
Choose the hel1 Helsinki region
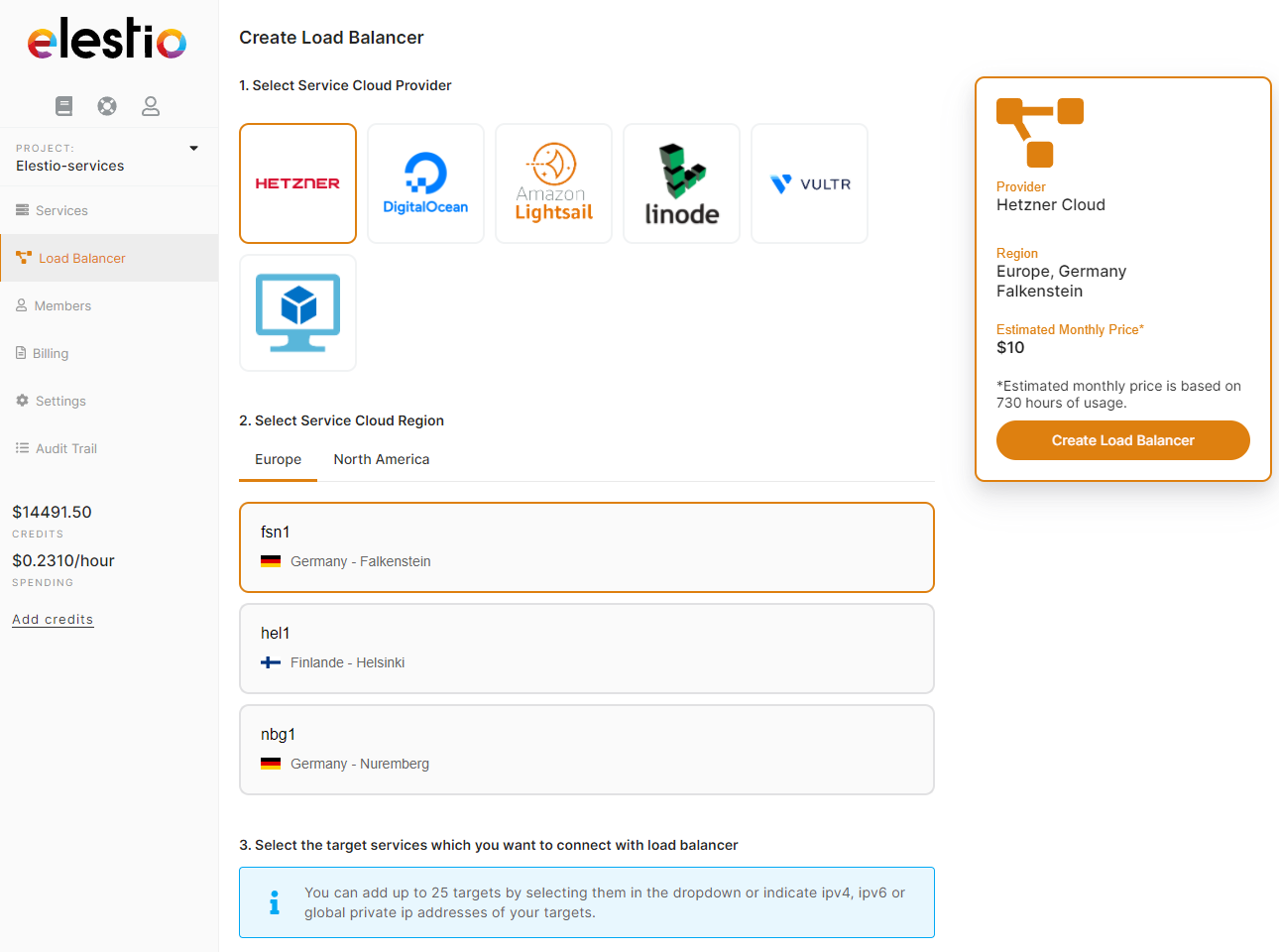coord(586,649)
